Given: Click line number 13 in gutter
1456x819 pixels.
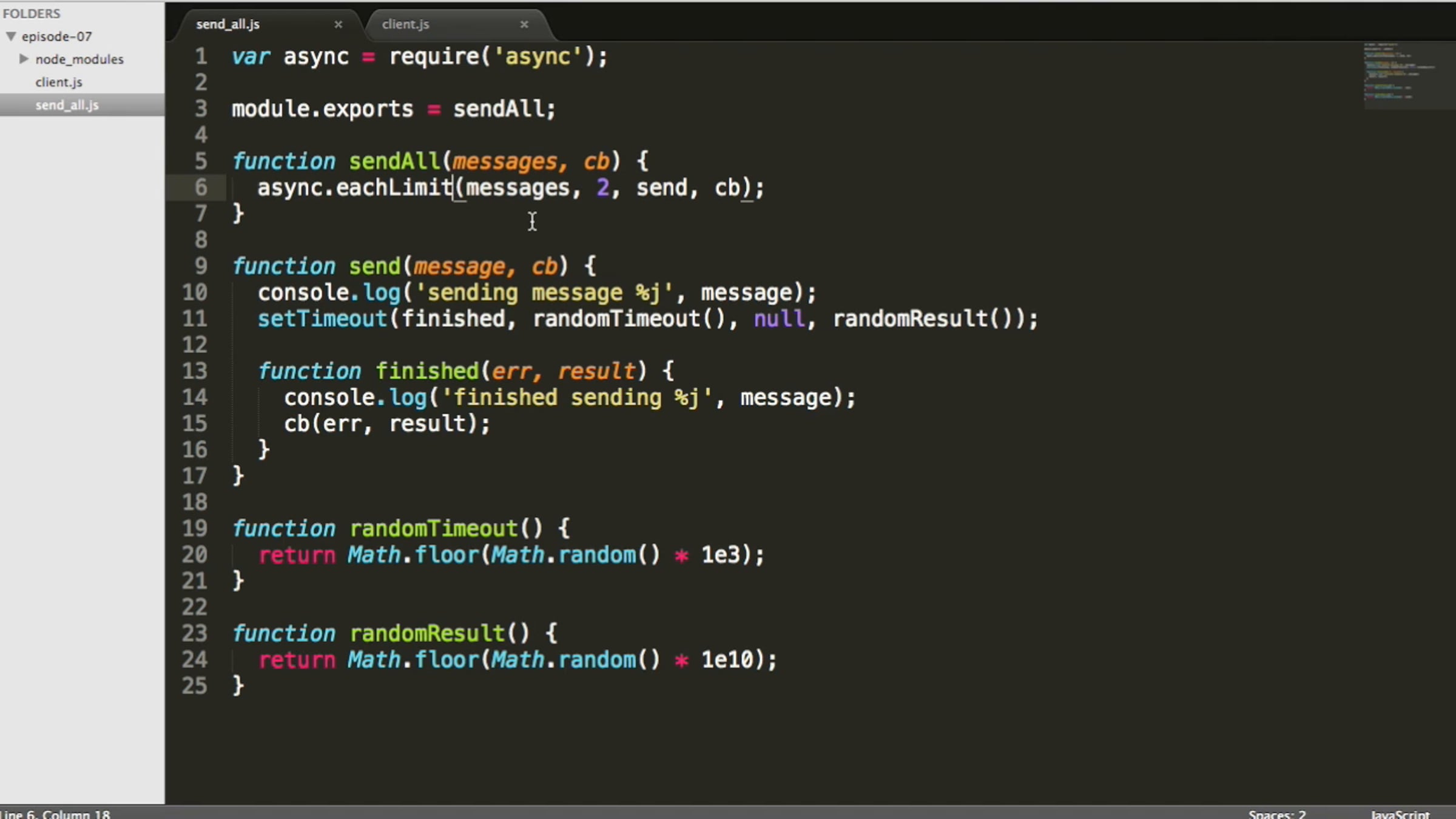Looking at the screenshot, I should pos(195,371).
